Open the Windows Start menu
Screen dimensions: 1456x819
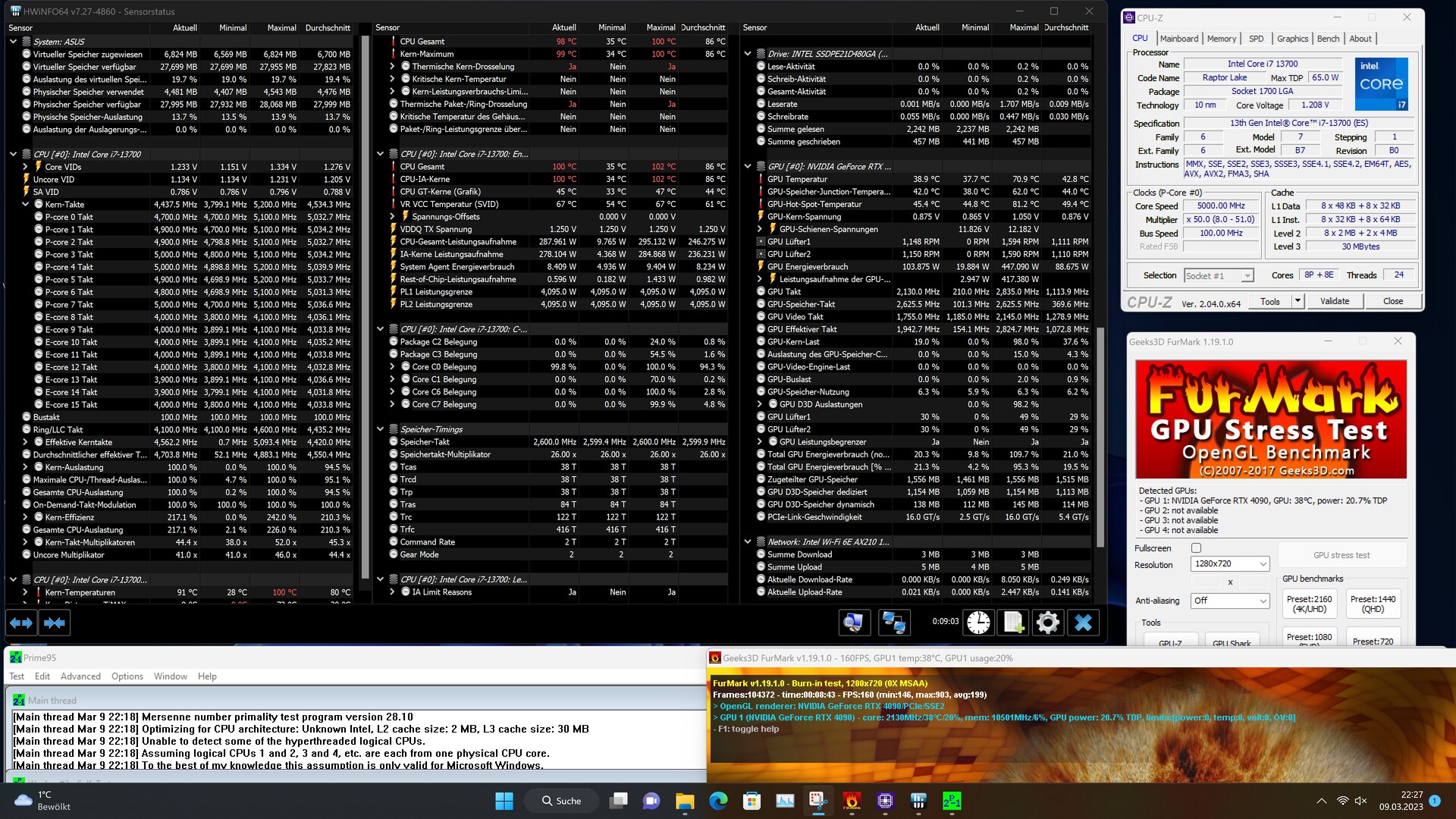click(x=504, y=801)
